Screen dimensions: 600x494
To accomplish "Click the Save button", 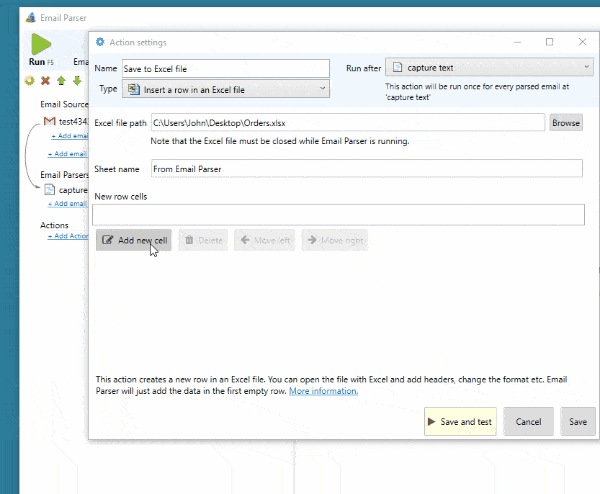I will point(578,422).
